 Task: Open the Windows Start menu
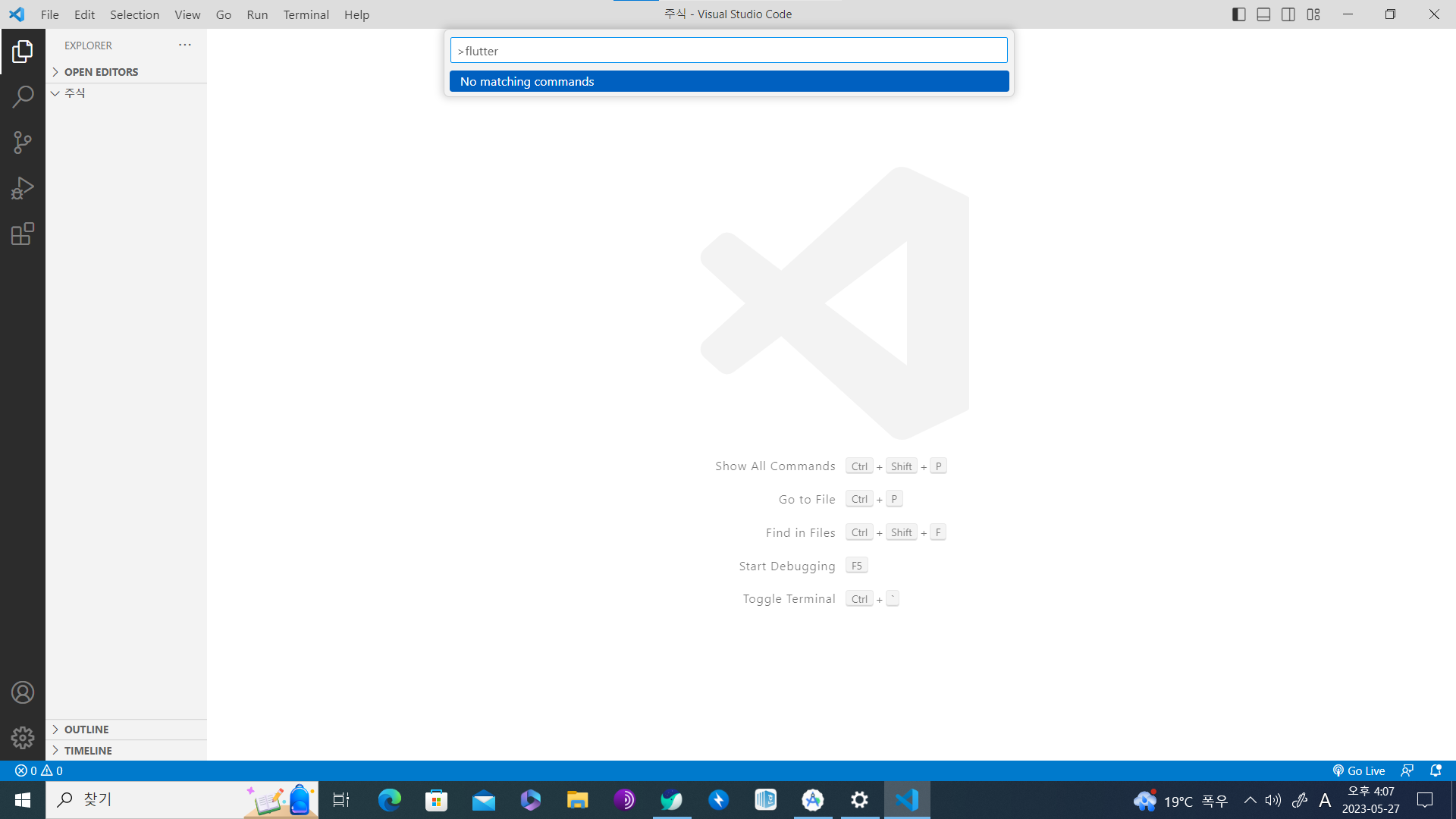click(23, 800)
